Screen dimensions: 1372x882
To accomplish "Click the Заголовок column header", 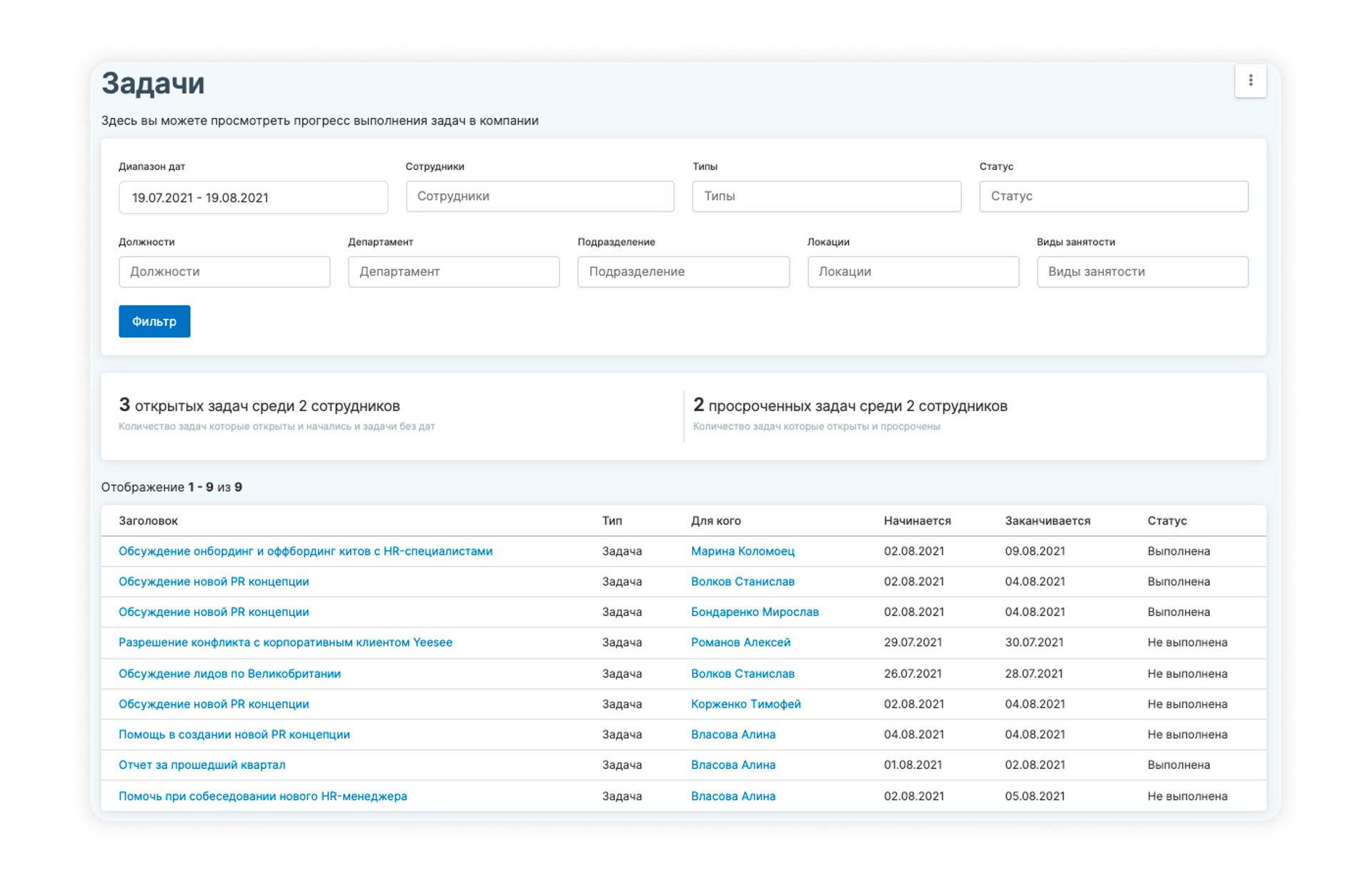I will 148,521.
